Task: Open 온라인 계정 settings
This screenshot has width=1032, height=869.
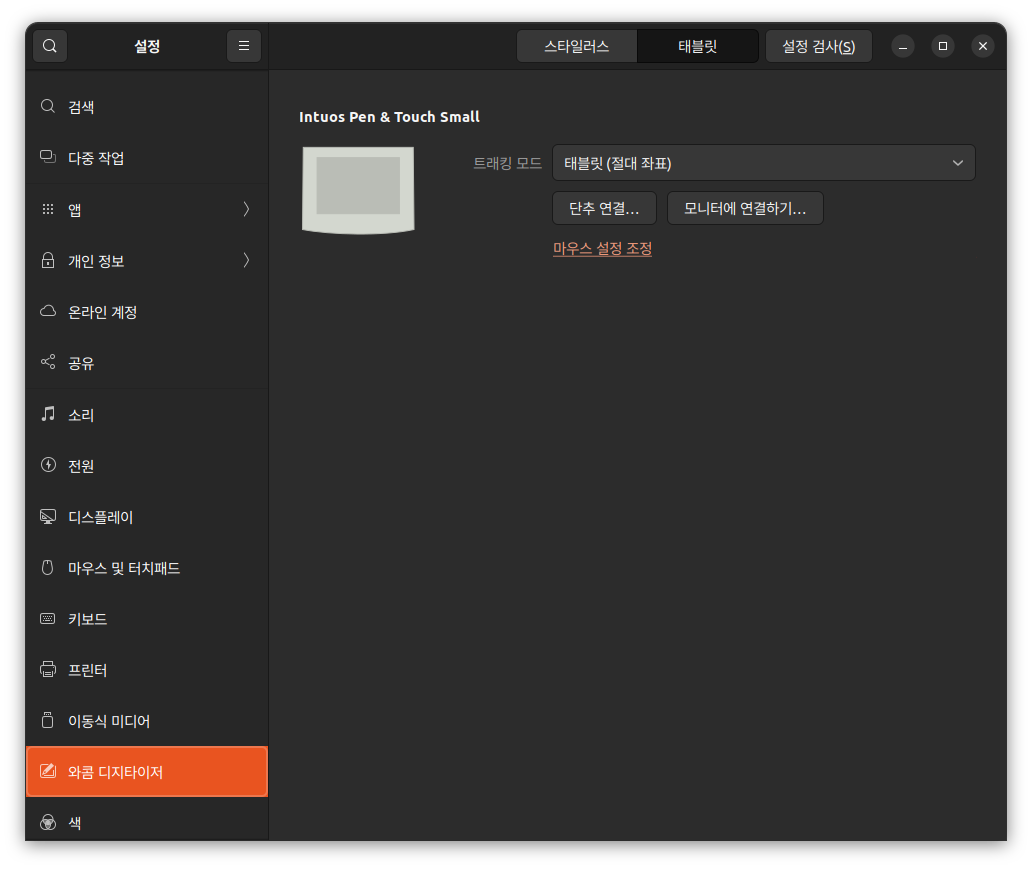Action: (147, 311)
